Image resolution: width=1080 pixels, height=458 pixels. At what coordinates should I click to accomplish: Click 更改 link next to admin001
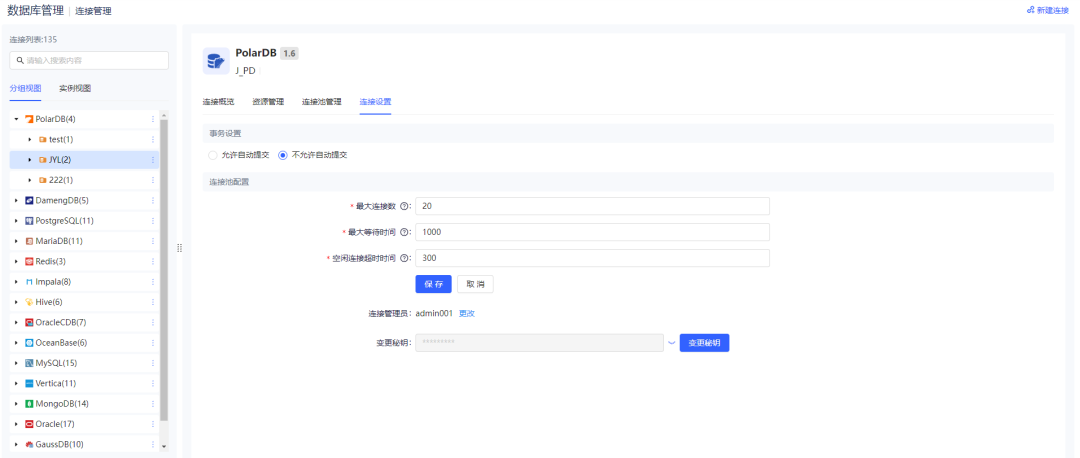click(x=467, y=313)
